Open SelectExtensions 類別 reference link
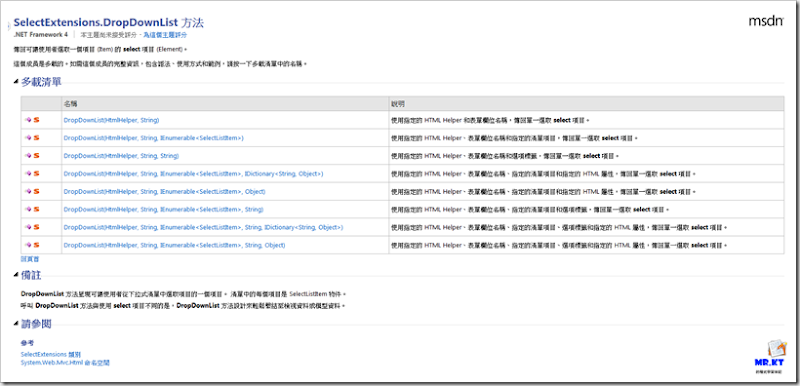800x386 pixels. 51,354
